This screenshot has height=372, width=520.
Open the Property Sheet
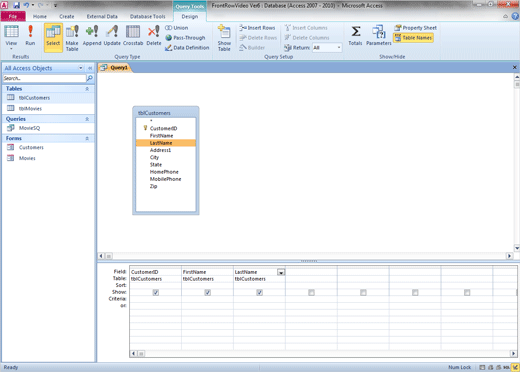(x=415, y=28)
